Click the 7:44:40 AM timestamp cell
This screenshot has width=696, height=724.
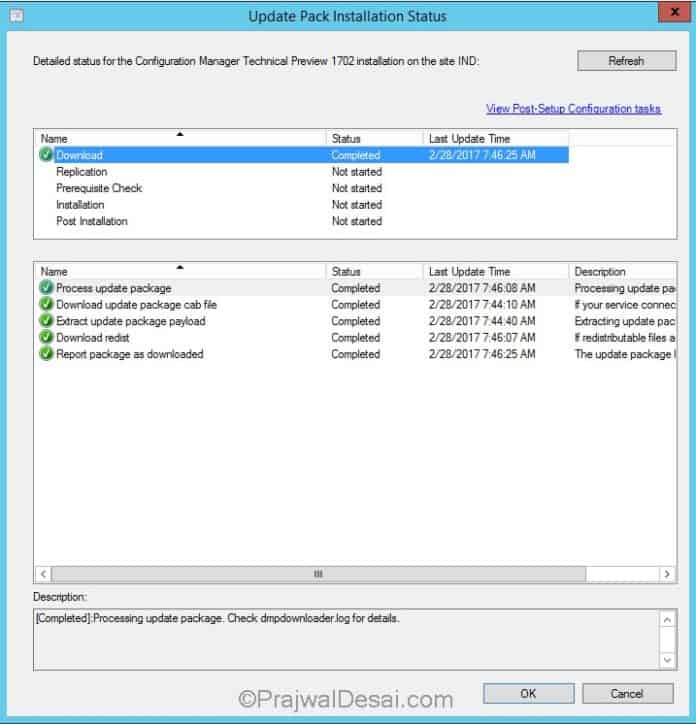pyautogui.click(x=482, y=321)
